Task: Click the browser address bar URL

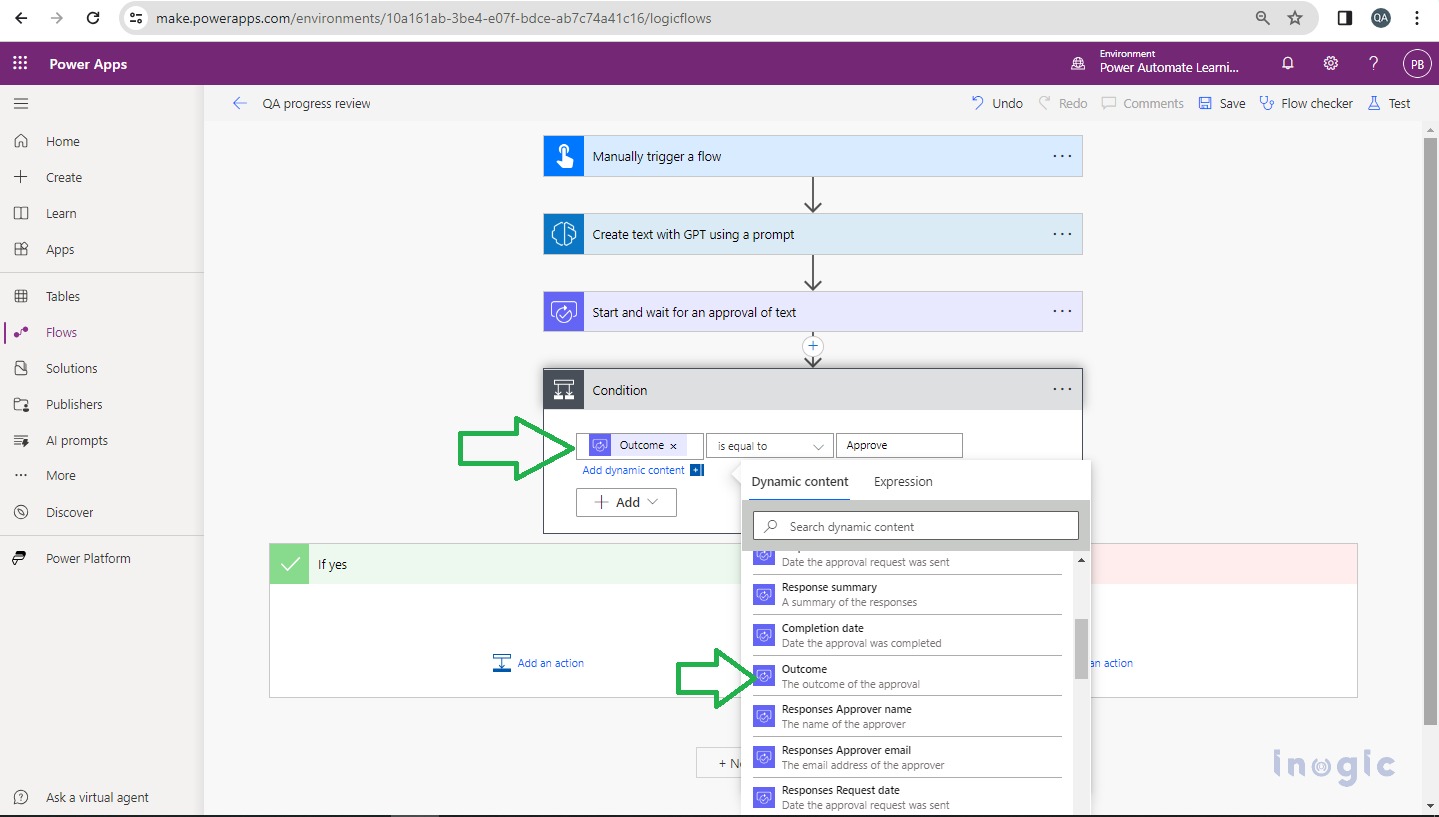Action: [x=434, y=18]
